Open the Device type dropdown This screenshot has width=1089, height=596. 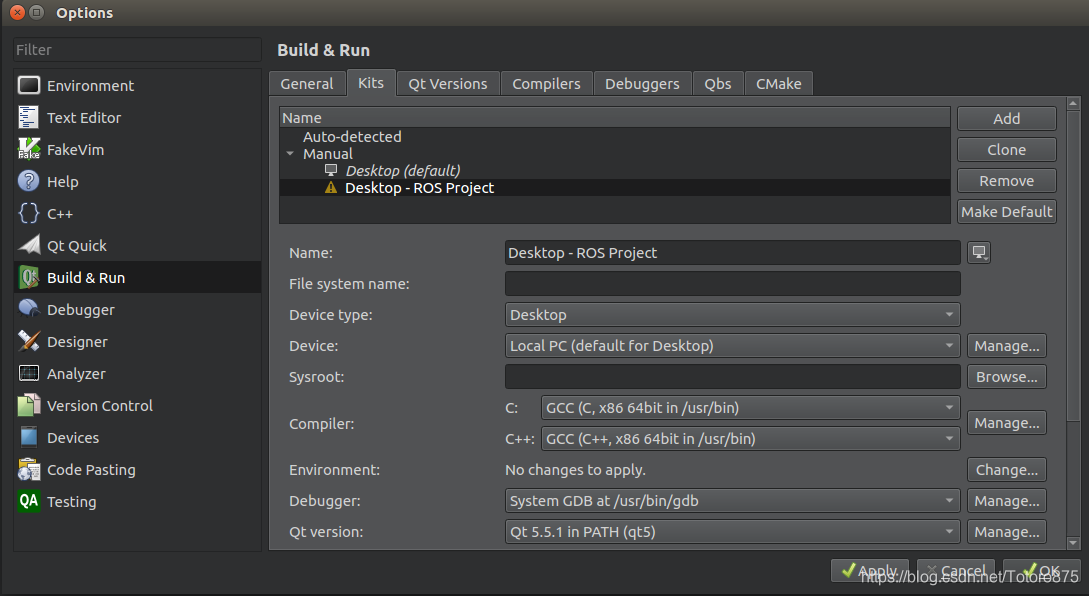click(732, 315)
